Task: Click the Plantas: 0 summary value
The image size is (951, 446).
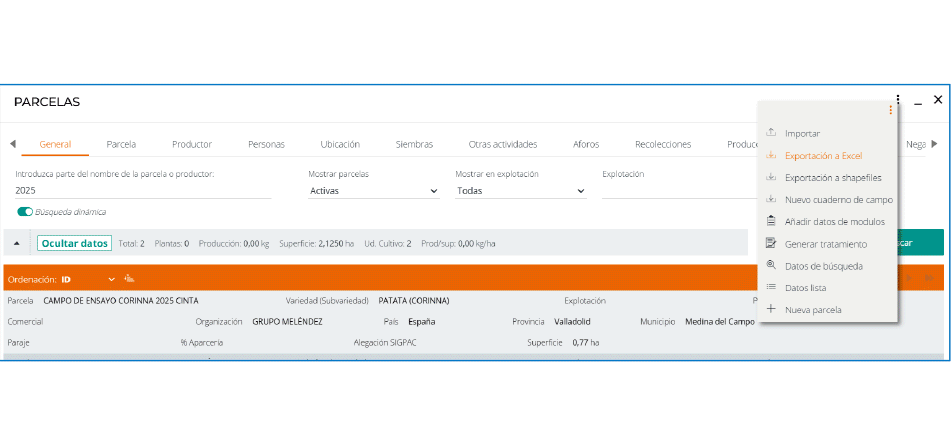Action: pos(172,243)
